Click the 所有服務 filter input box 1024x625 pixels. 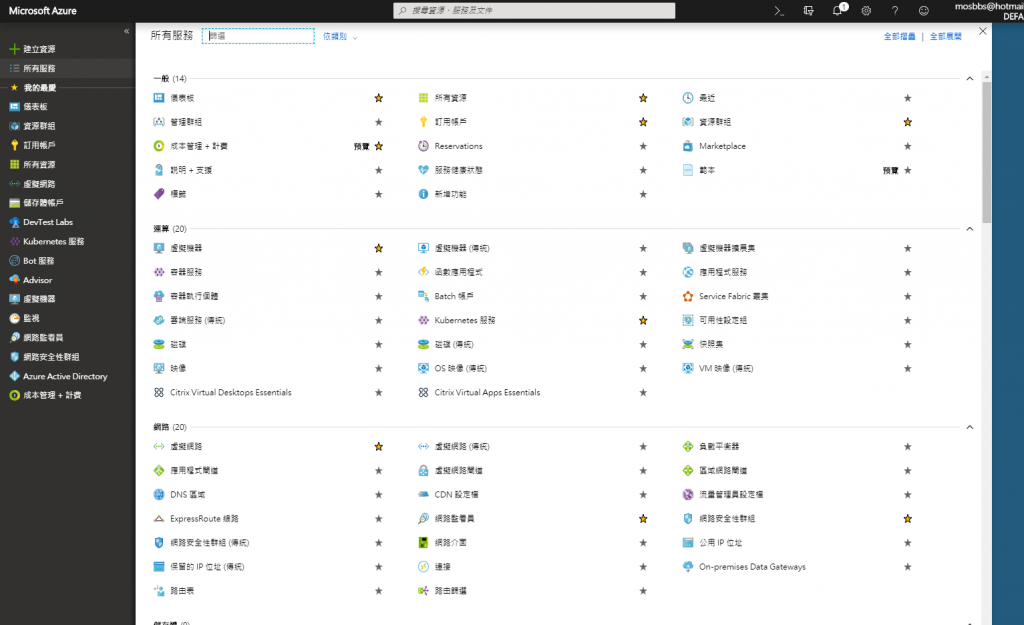(258, 36)
